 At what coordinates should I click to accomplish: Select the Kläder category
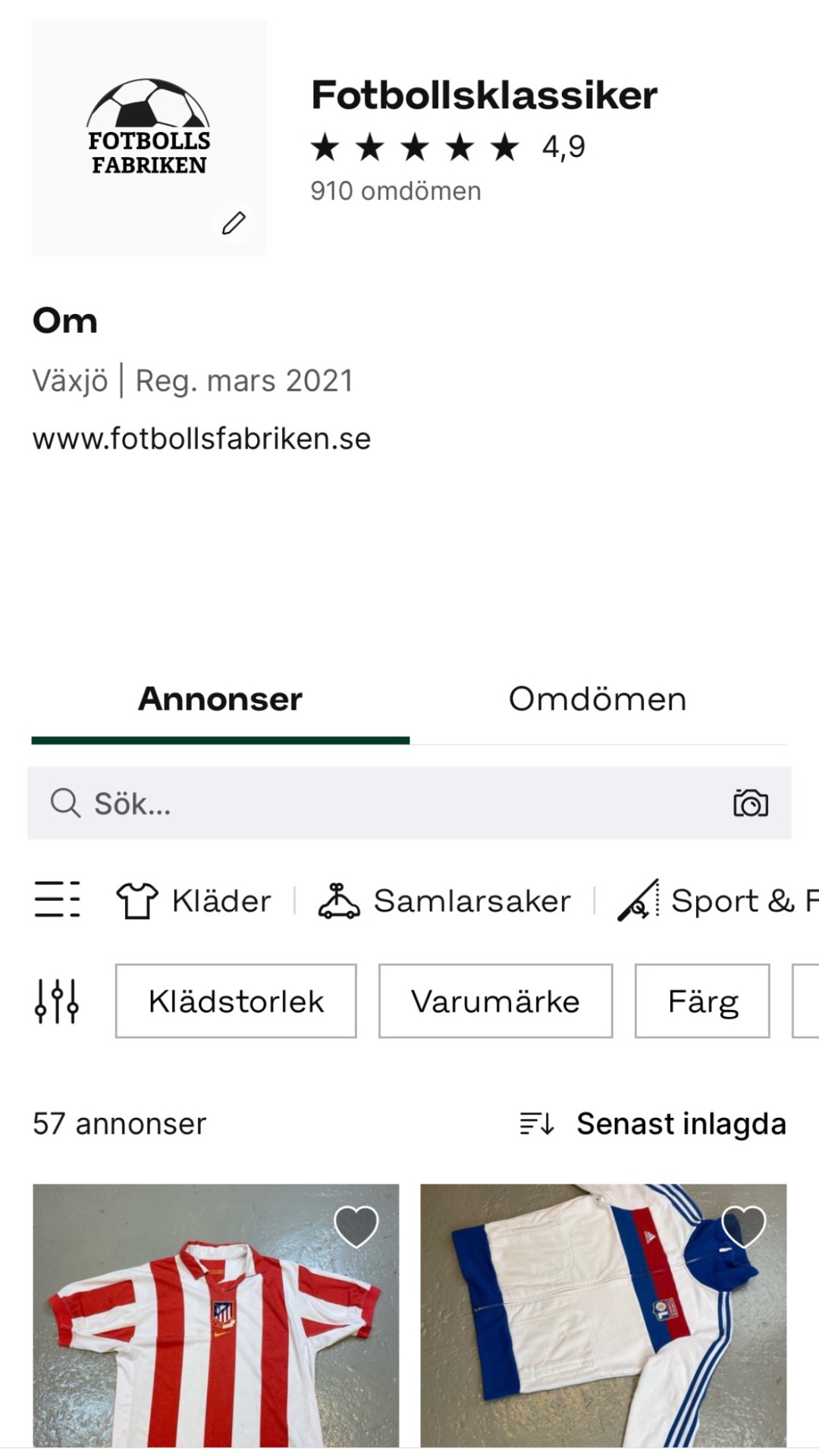194,901
